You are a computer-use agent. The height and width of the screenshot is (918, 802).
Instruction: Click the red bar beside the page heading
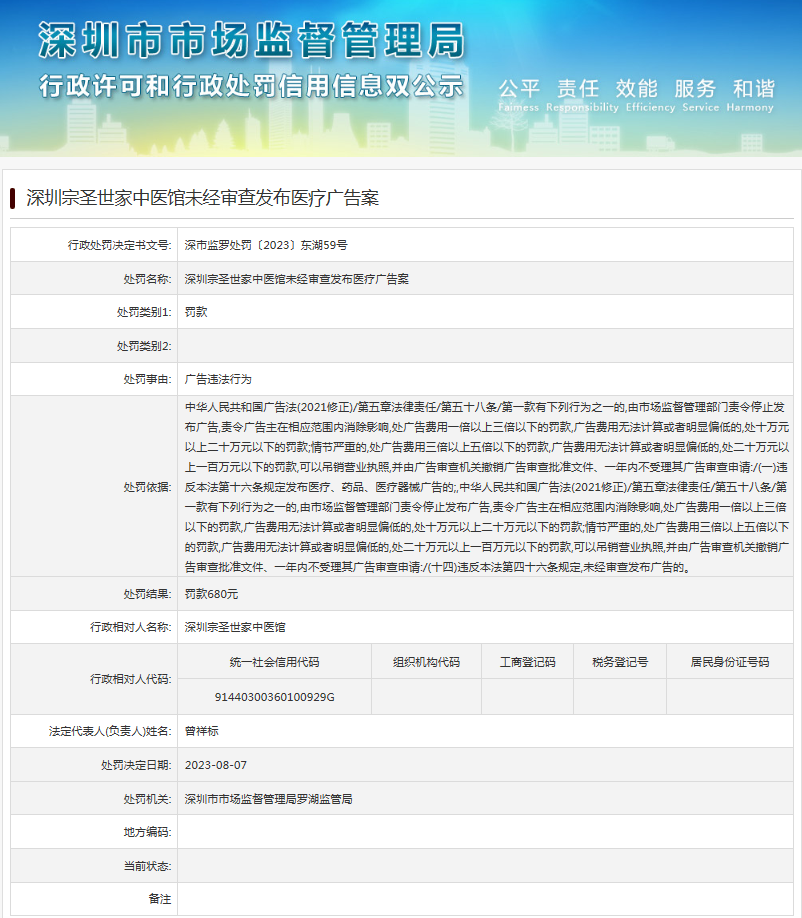tap(13, 198)
